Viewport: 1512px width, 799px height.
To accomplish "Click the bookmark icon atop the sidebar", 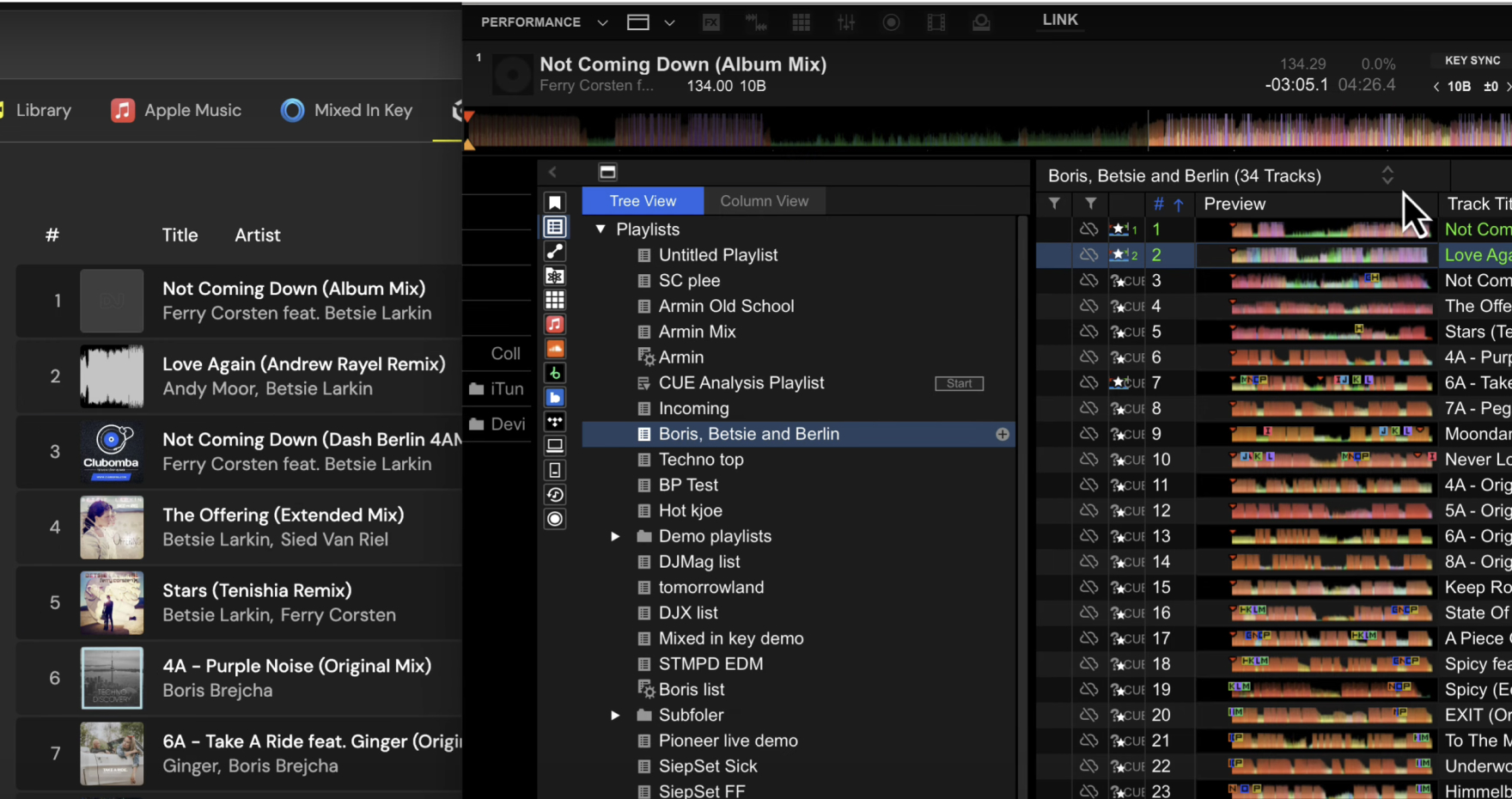I will coord(555,201).
